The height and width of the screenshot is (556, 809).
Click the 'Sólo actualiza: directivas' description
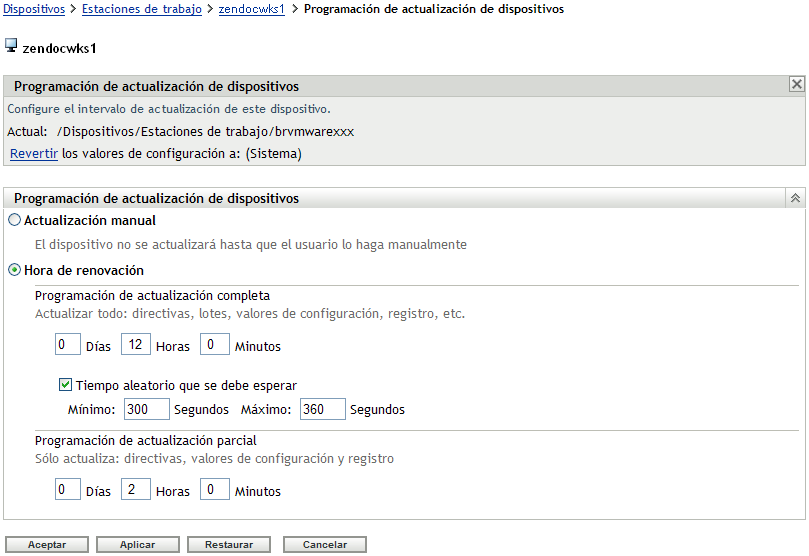214,459
